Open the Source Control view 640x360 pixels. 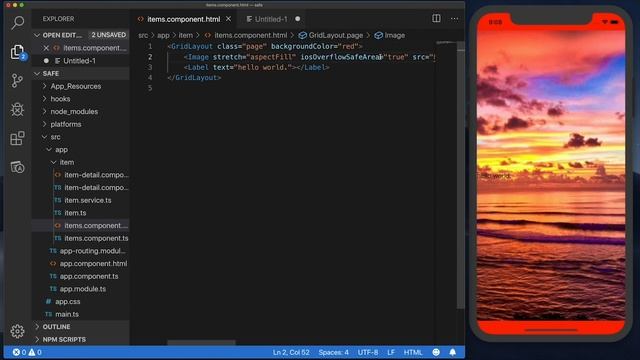pos(18,81)
